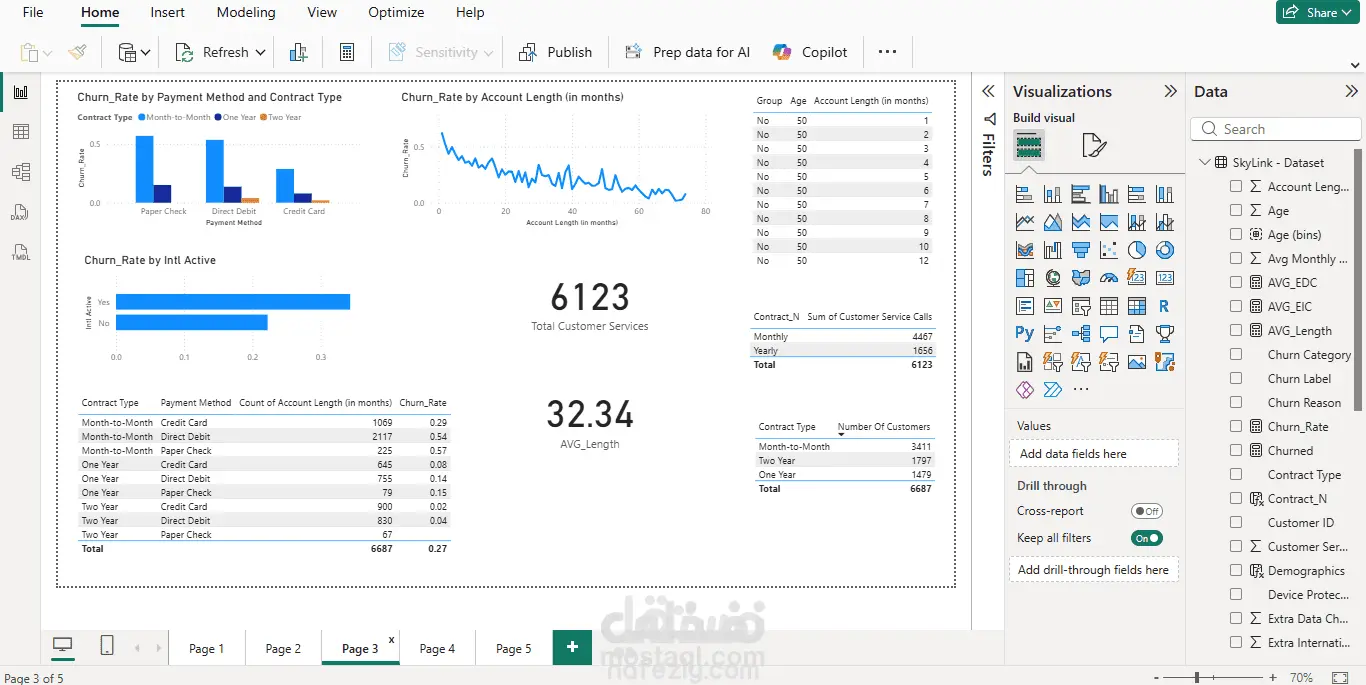This screenshot has width=1366, height=685.
Task: Click the Format visual paintbrush icon
Action: pos(1094,146)
